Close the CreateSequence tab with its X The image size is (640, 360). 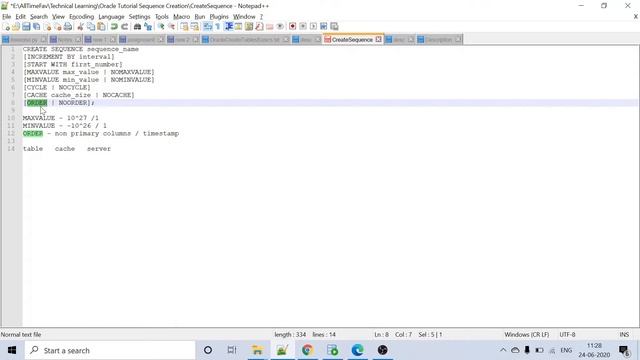378,40
